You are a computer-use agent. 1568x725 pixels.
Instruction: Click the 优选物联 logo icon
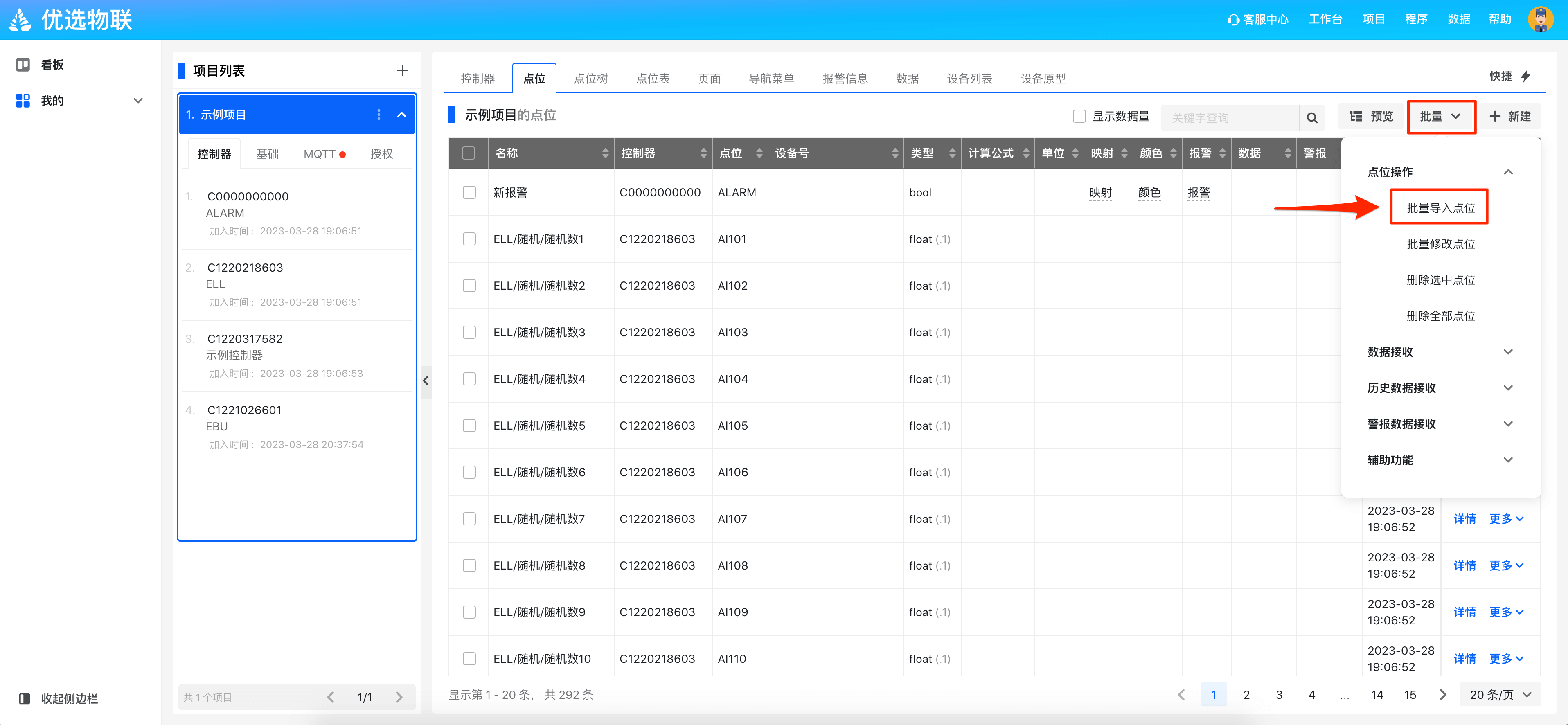(20, 20)
